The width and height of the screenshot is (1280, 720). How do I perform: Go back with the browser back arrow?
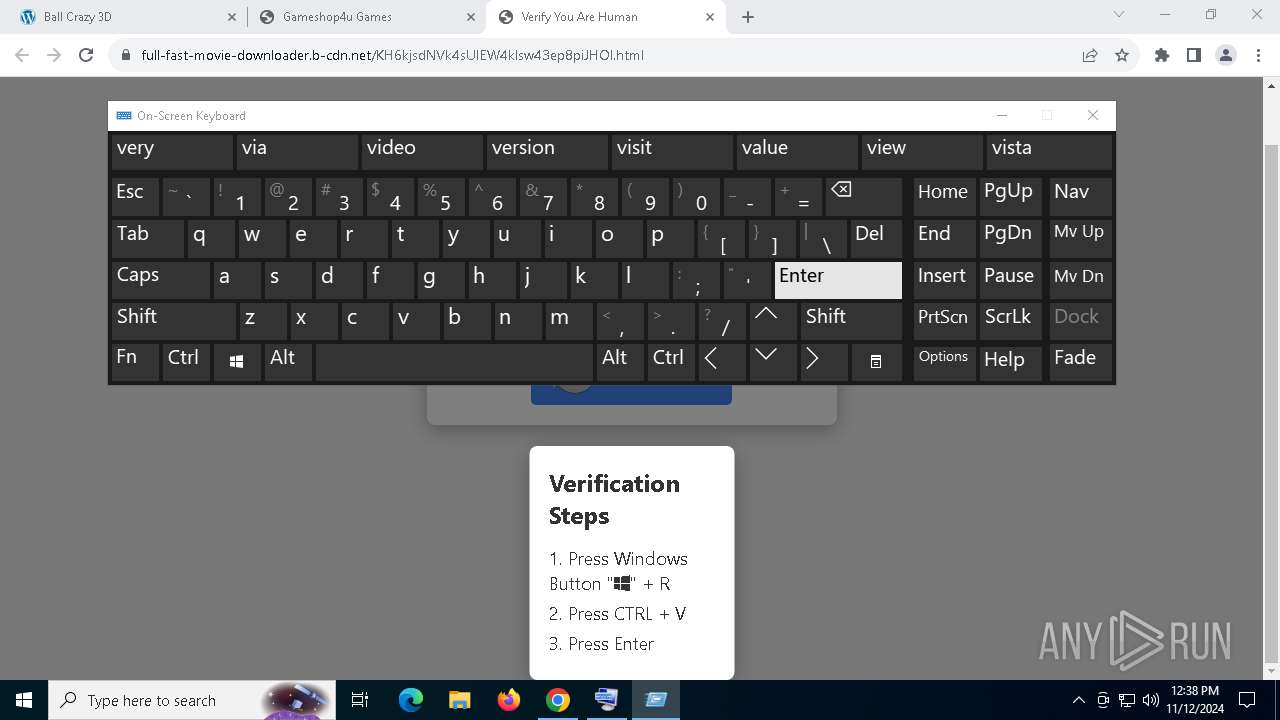[22, 55]
